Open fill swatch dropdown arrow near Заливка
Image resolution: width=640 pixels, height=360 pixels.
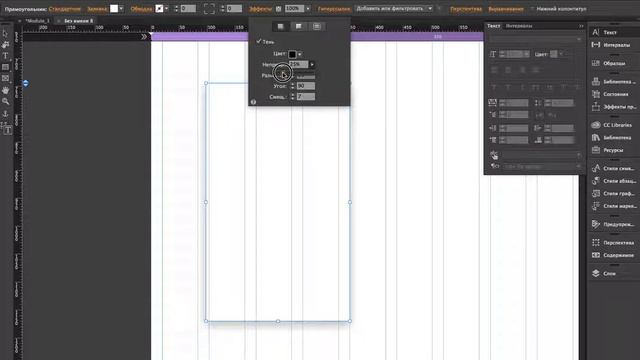121,9
